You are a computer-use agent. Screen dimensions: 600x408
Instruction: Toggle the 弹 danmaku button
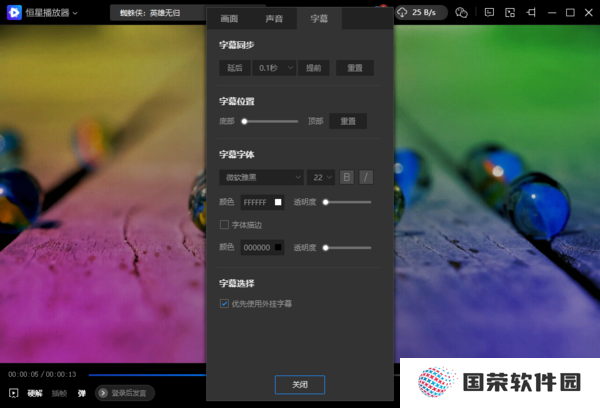tap(82, 393)
